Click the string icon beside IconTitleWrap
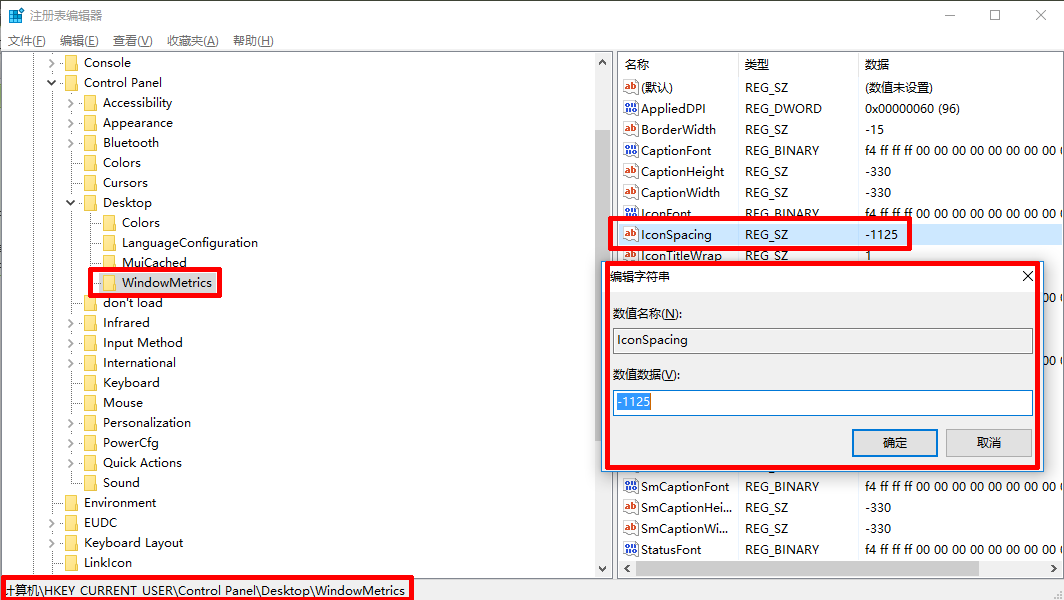The height and width of the screenshot is (600, 1064). [x=631, y=256]
